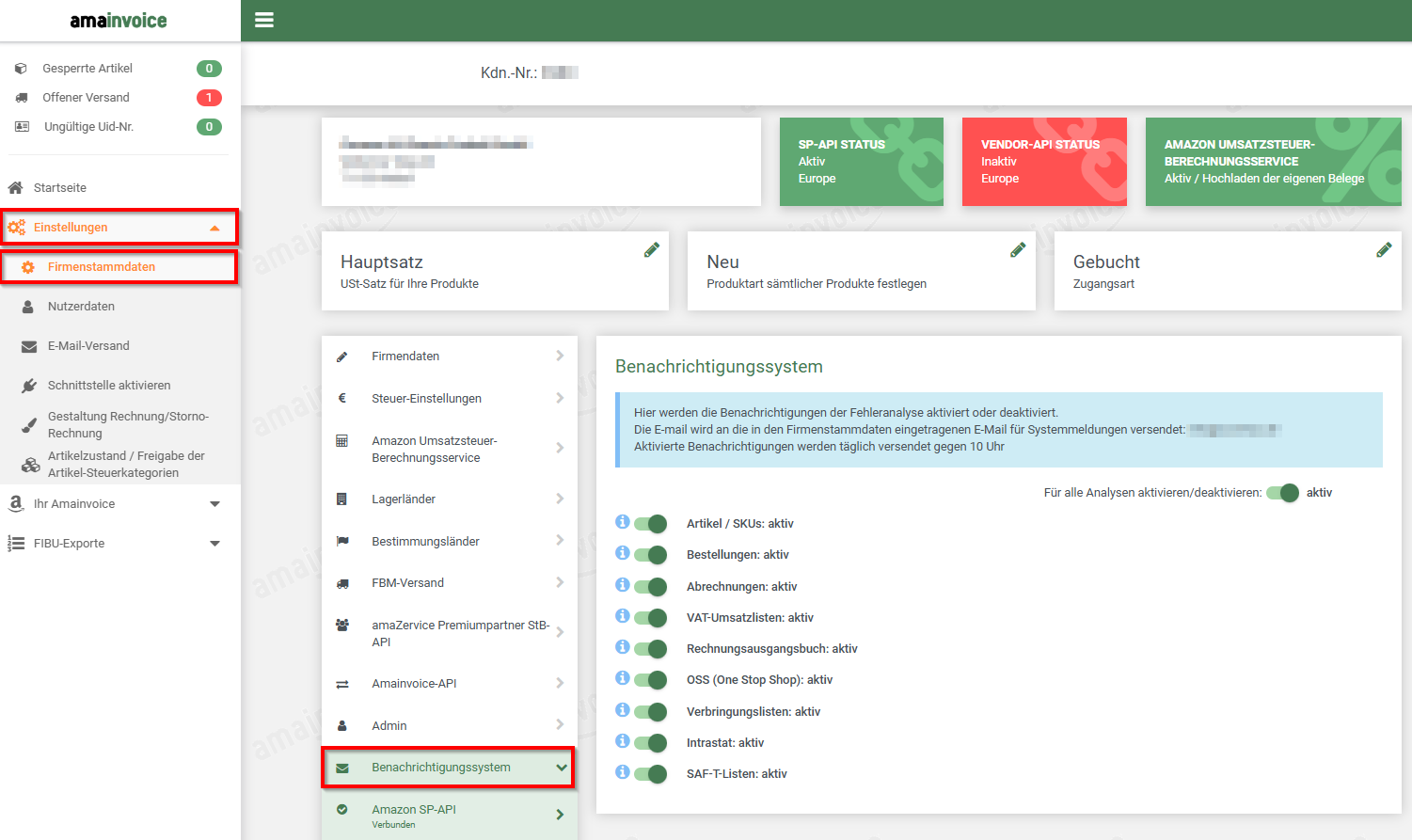
Task: Switch off the Verbringungslisten toggle
Action: [650, 712]
